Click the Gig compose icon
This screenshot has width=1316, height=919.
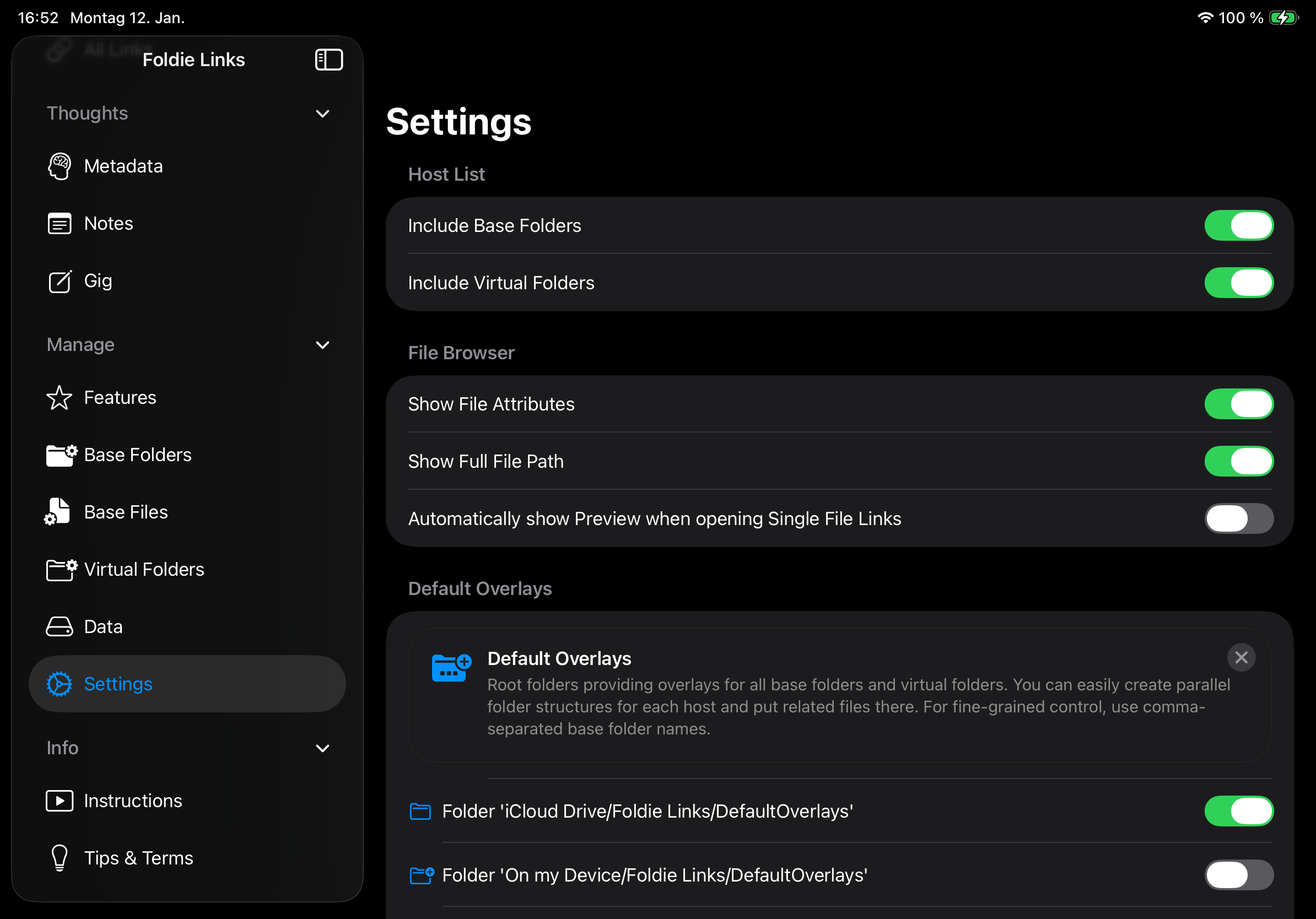point(59,282)
